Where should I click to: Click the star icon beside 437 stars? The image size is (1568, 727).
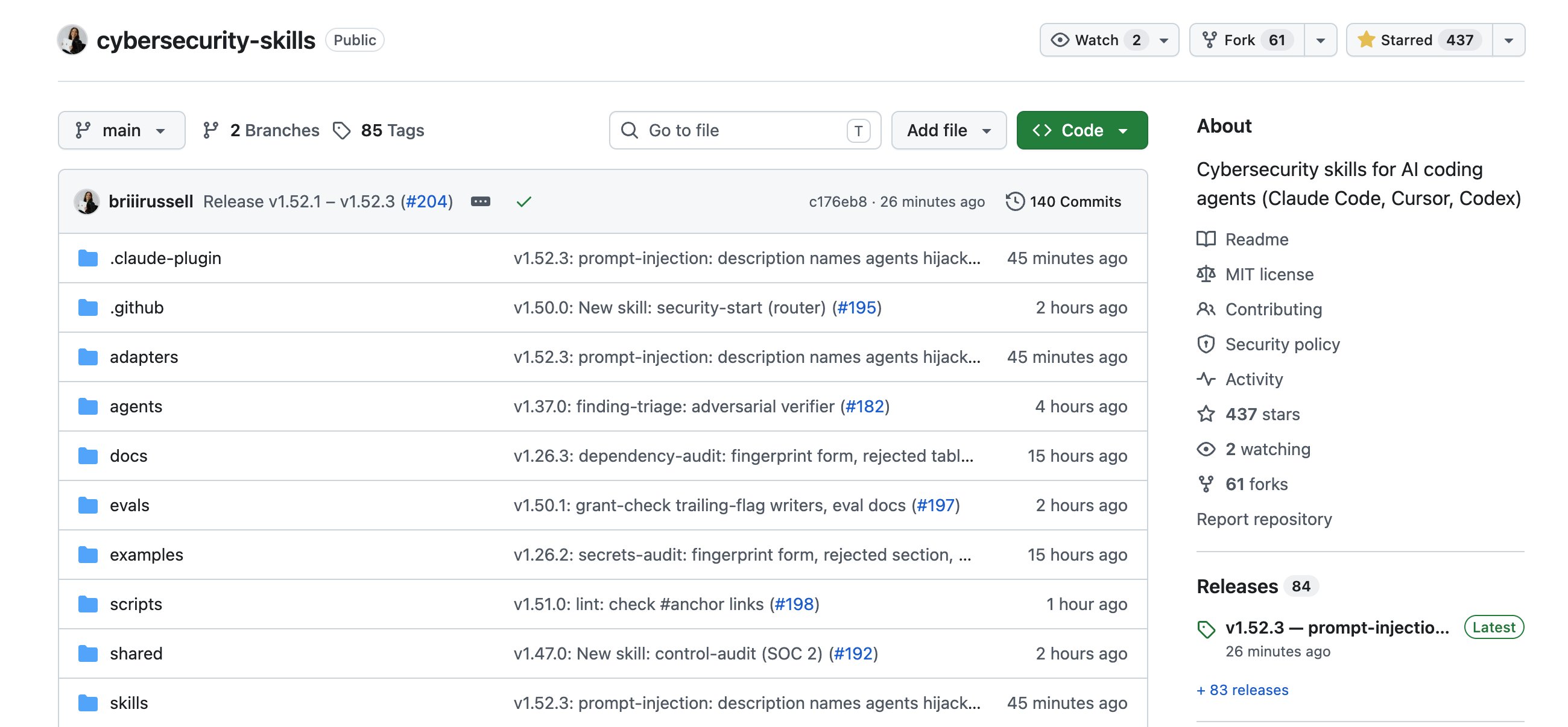(x=1206, y=414)
